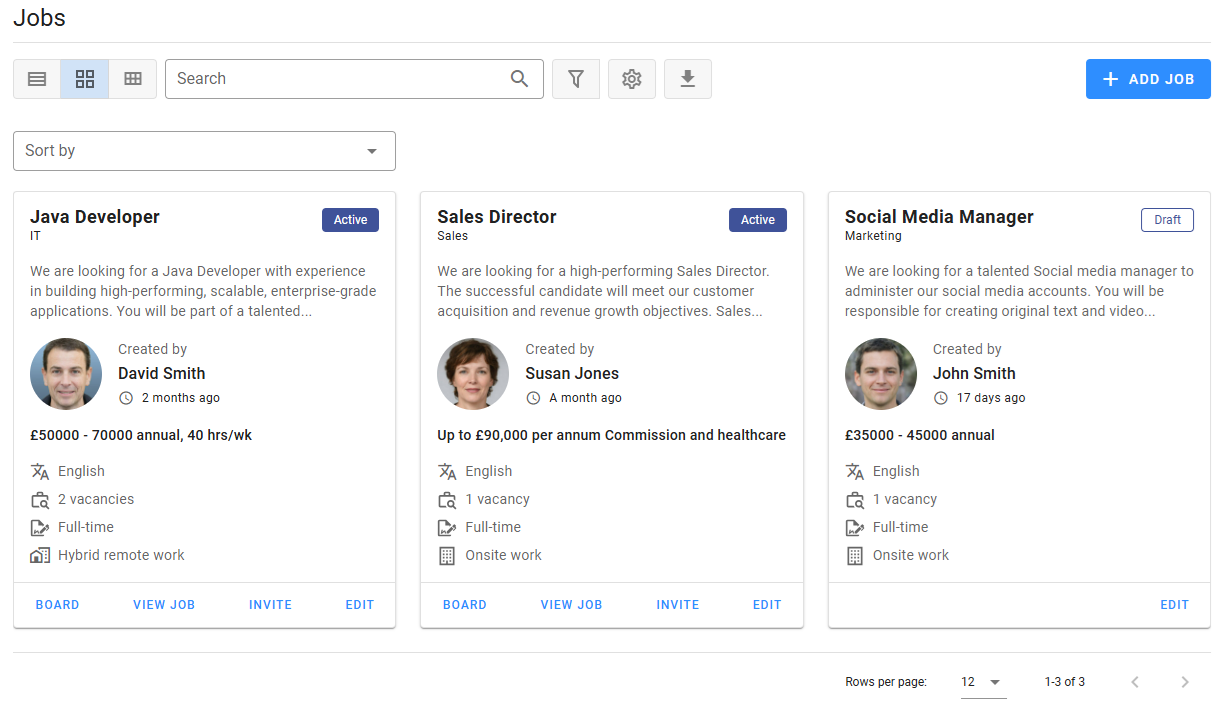
Task: Open settings gear for jobs
Action: coord(632,79)
